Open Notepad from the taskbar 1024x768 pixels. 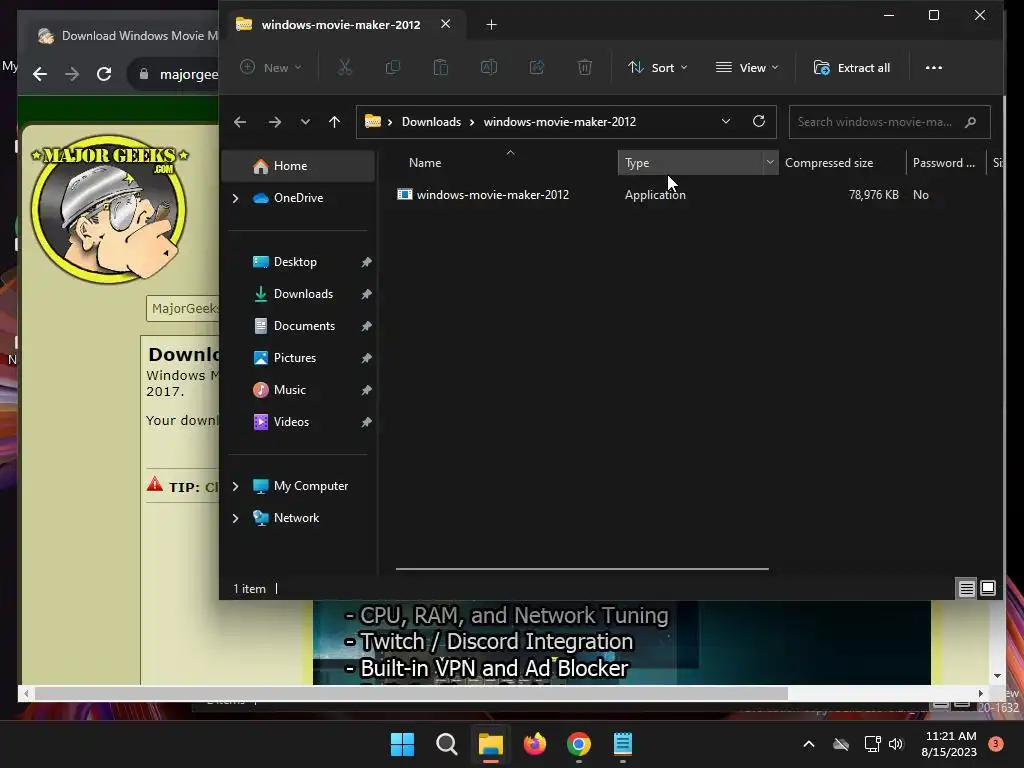pyautogui.click(x=623, y=744)
